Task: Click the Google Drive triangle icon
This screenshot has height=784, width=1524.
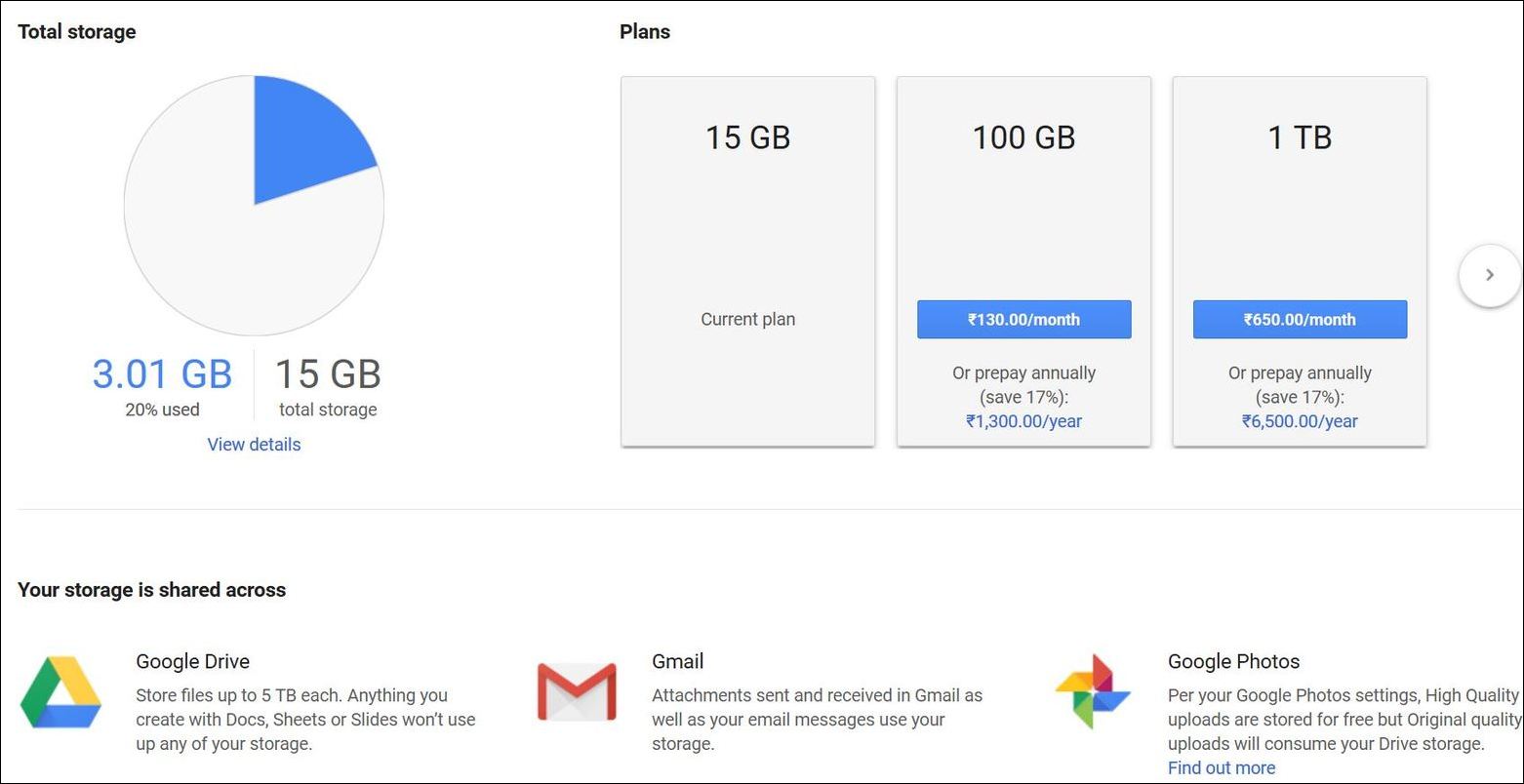Action: point(61,692)
